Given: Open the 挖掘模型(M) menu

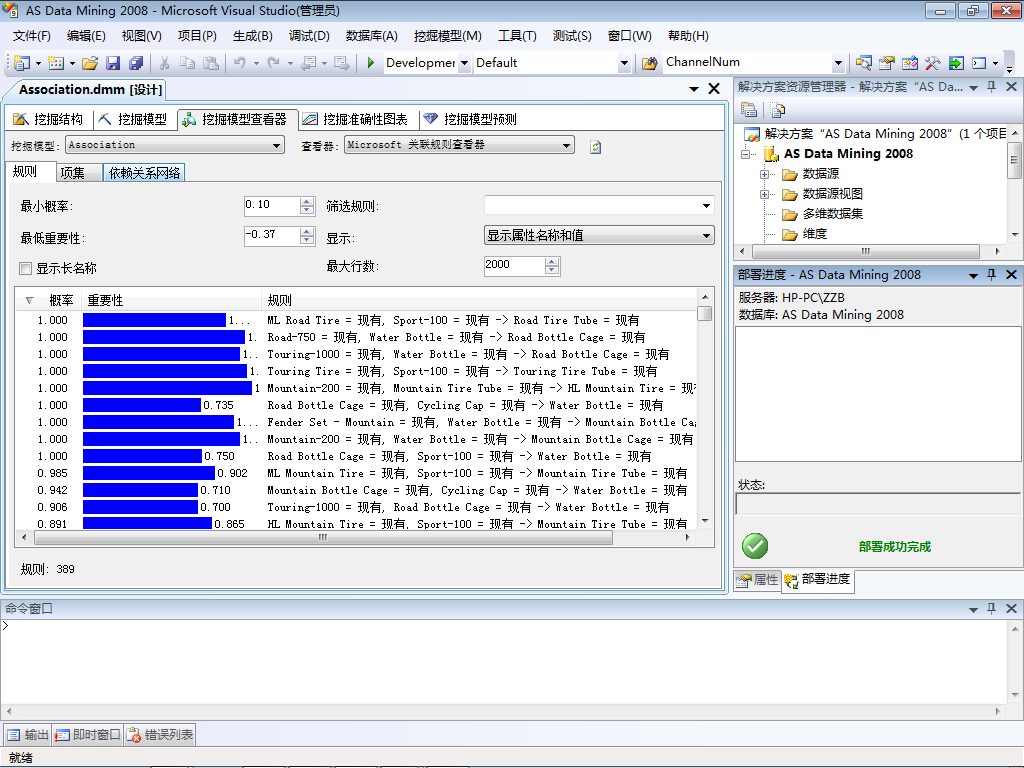Looking at the screenshot, I should [x=447, y=36].
